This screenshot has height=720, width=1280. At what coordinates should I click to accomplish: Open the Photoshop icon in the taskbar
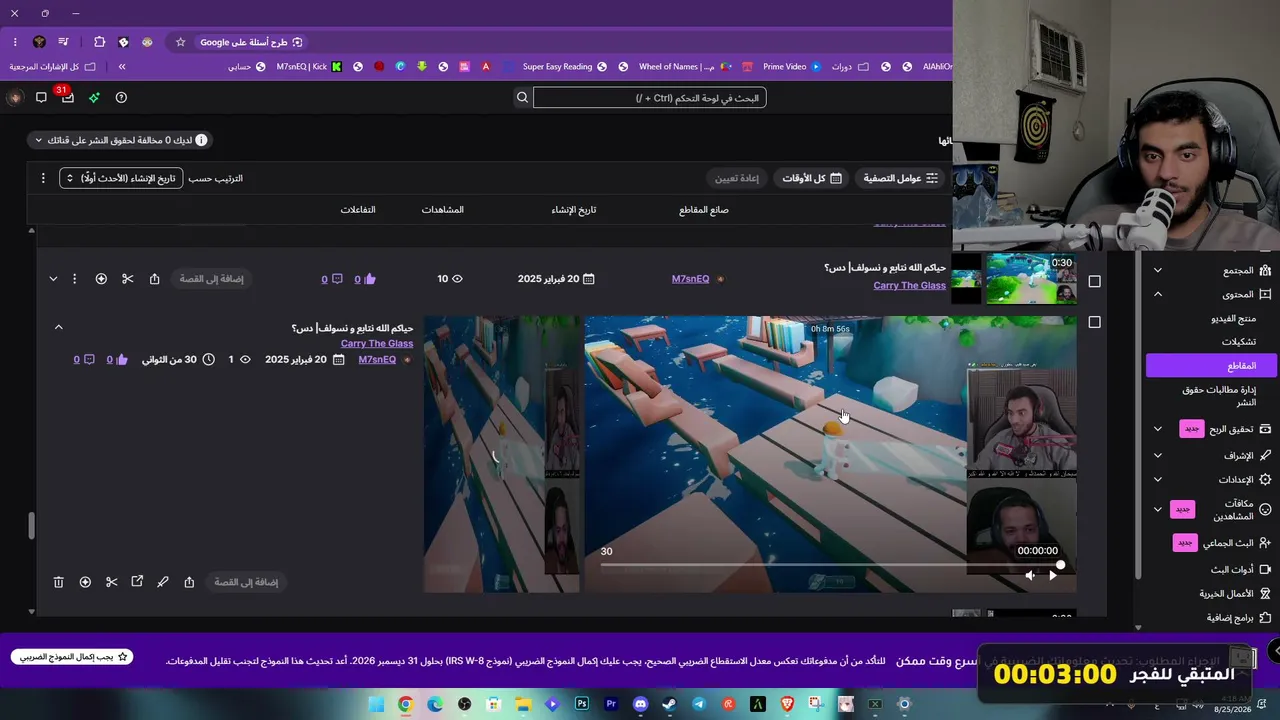coord(582,704)
